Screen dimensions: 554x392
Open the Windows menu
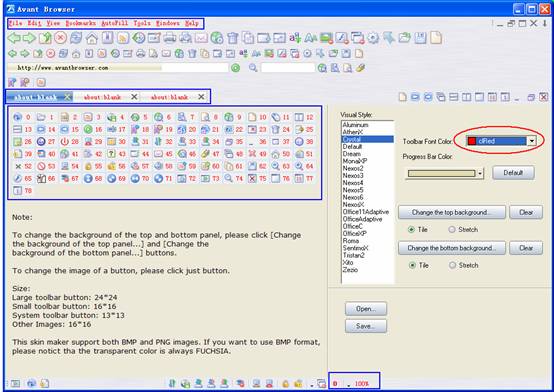point(168,23)
